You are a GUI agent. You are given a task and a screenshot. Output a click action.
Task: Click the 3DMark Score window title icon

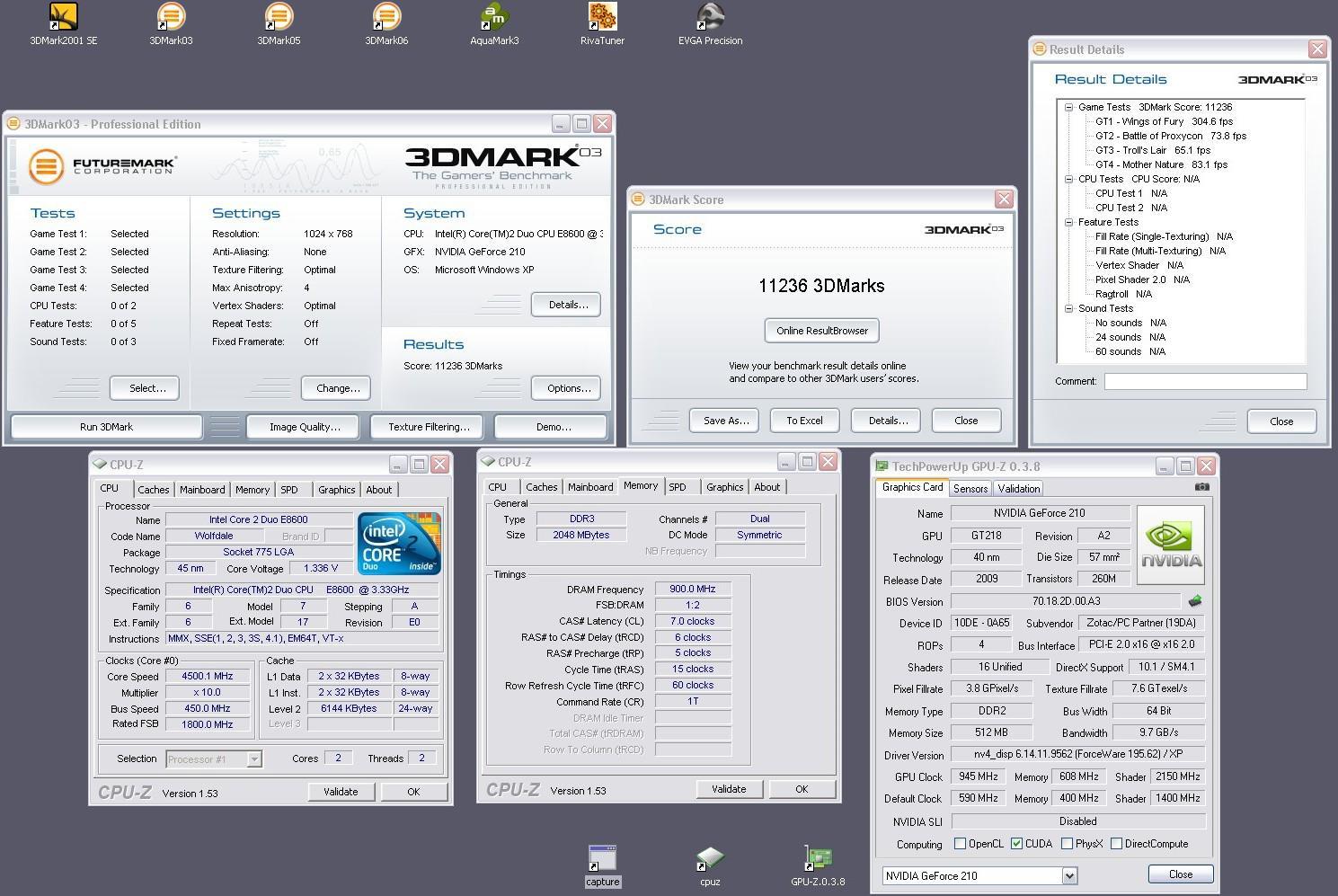(x=638, y=200)
